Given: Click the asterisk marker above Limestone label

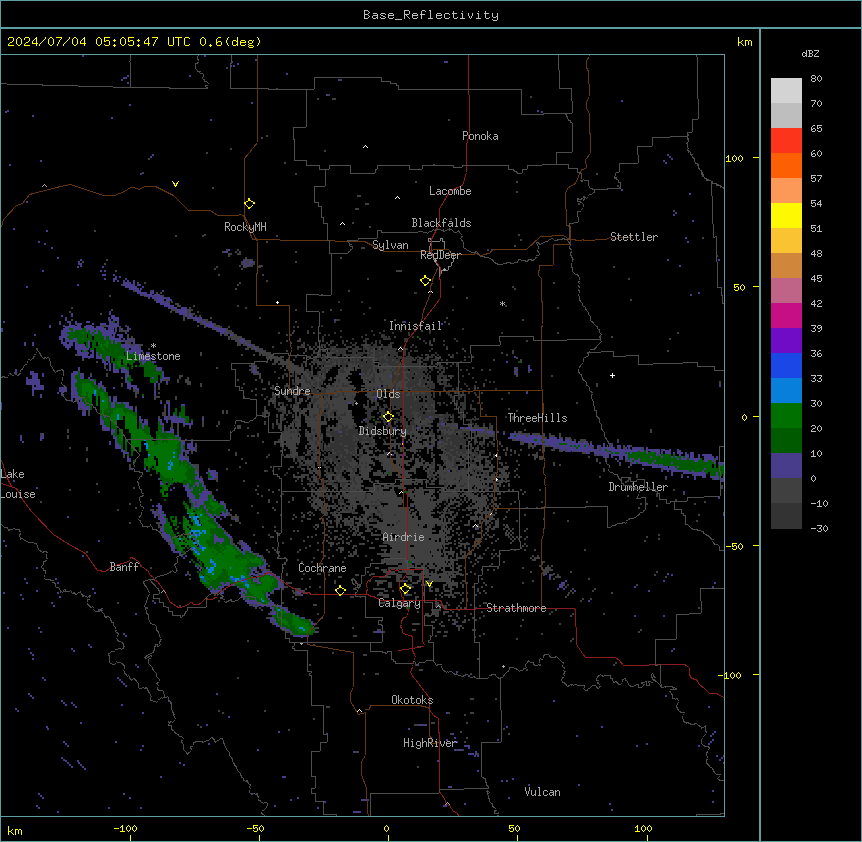Looking at the screenshot, I should point(153,346).
